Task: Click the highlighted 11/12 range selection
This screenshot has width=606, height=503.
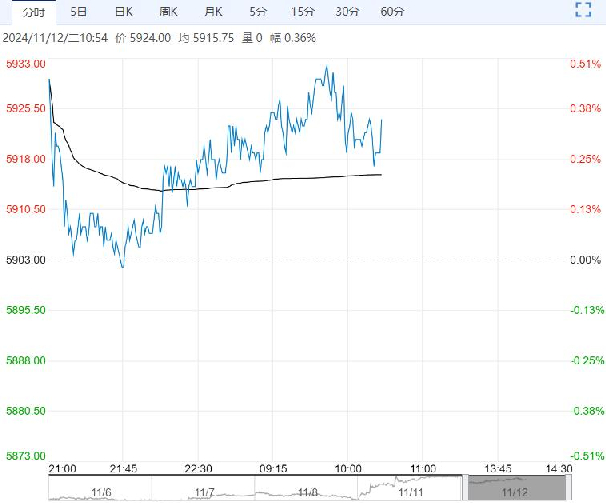Action: click(517, 488)
